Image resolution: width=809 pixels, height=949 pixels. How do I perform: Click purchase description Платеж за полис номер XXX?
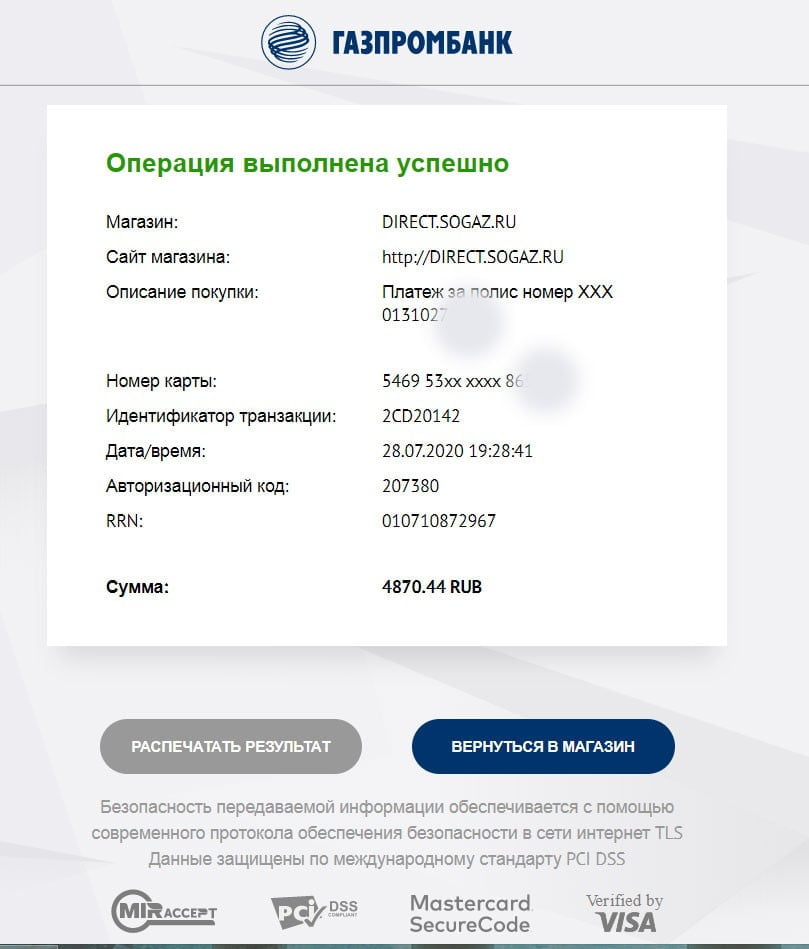coord(497,292)
